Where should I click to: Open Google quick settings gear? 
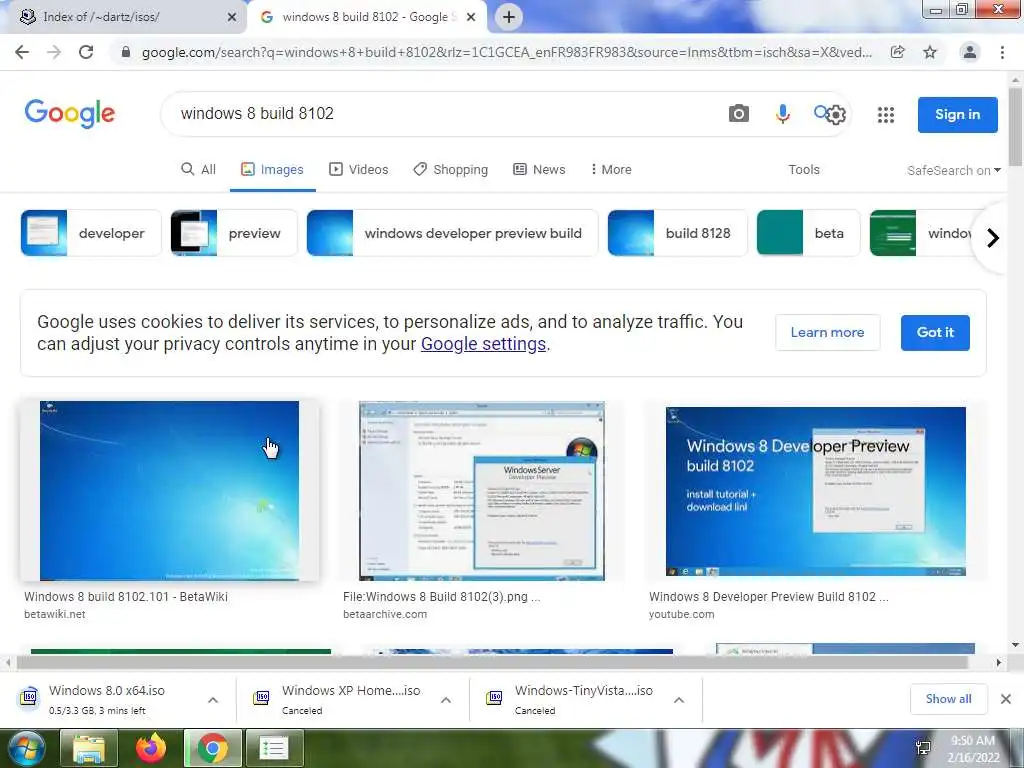click(836, 115)
